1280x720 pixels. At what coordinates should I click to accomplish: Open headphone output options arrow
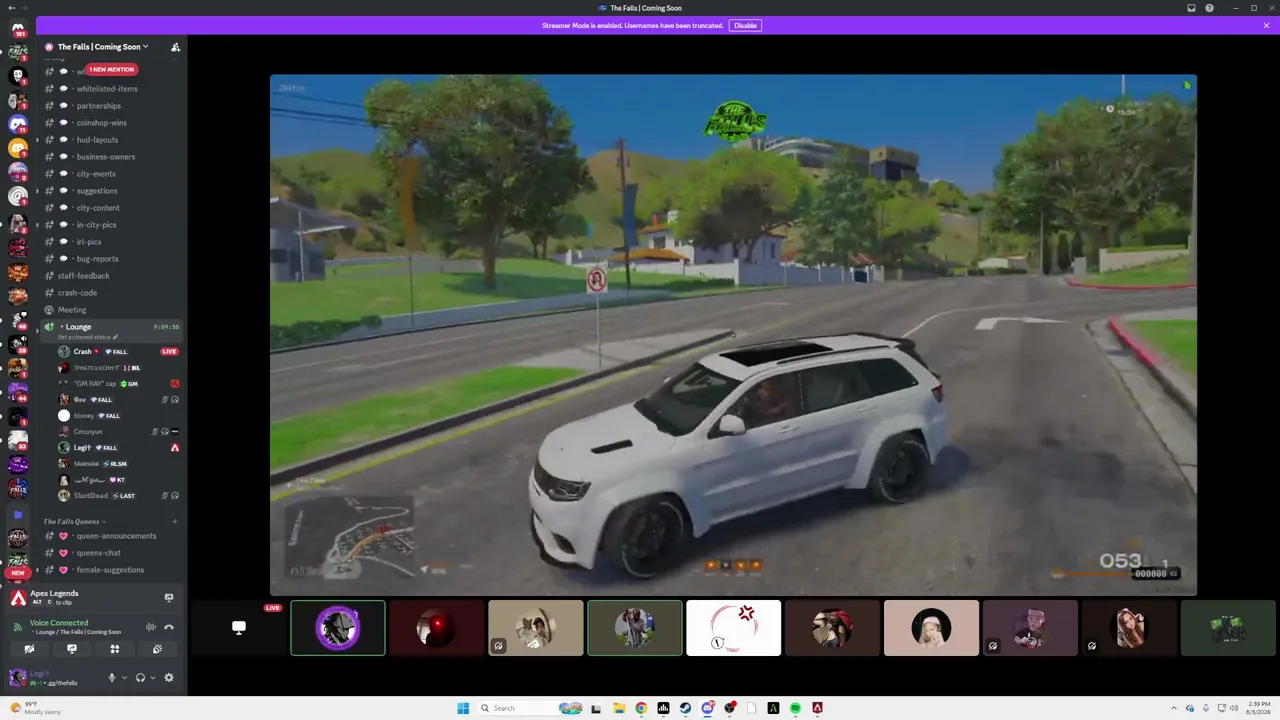tap(152, 678)
